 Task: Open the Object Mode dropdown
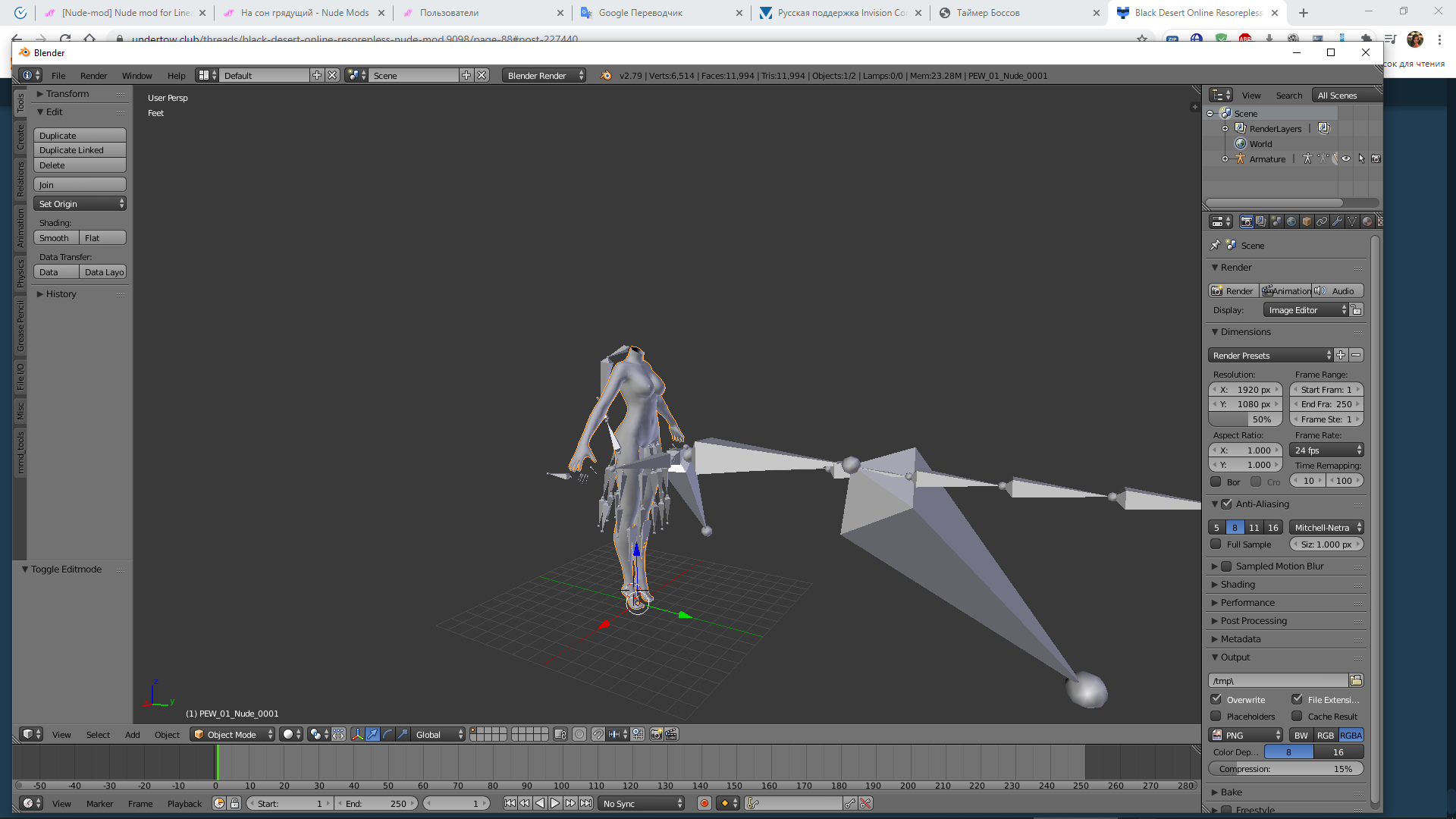click(232, 734)
